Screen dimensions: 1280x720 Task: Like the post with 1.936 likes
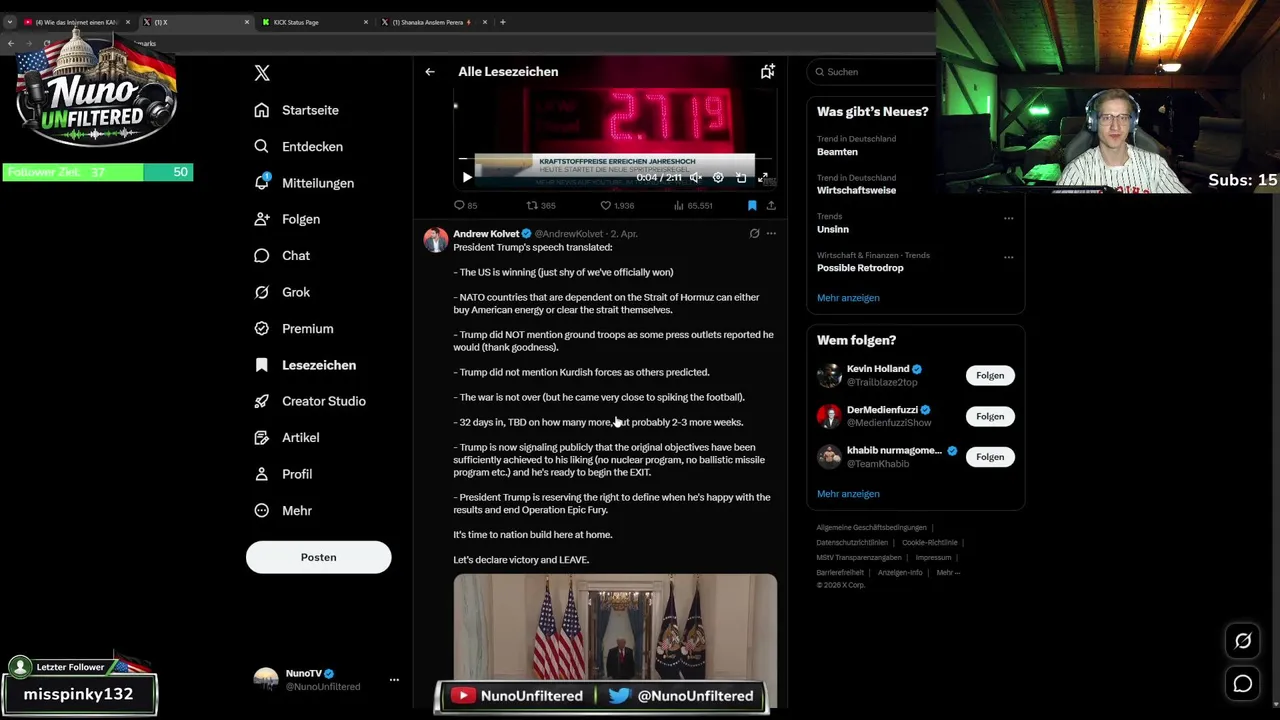617,205
